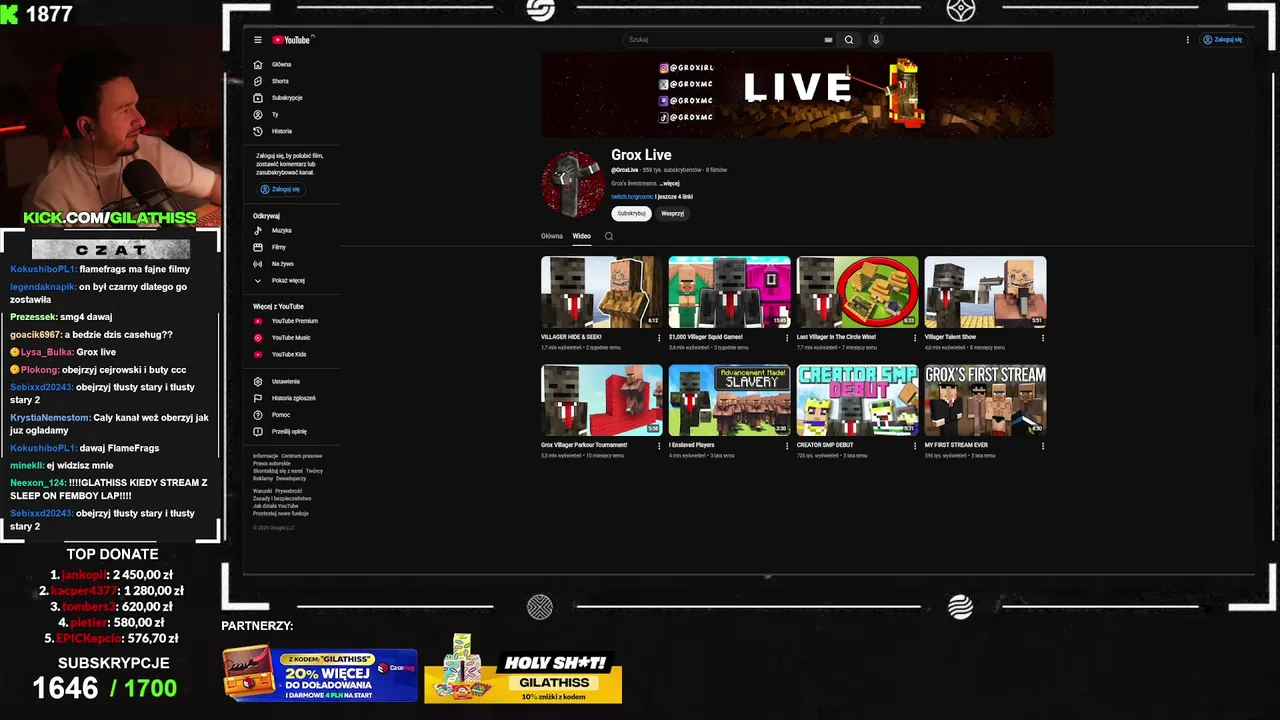This screenshot has width=1280, height=720.
Task: Click the search magnifier button
Action: 849,40
